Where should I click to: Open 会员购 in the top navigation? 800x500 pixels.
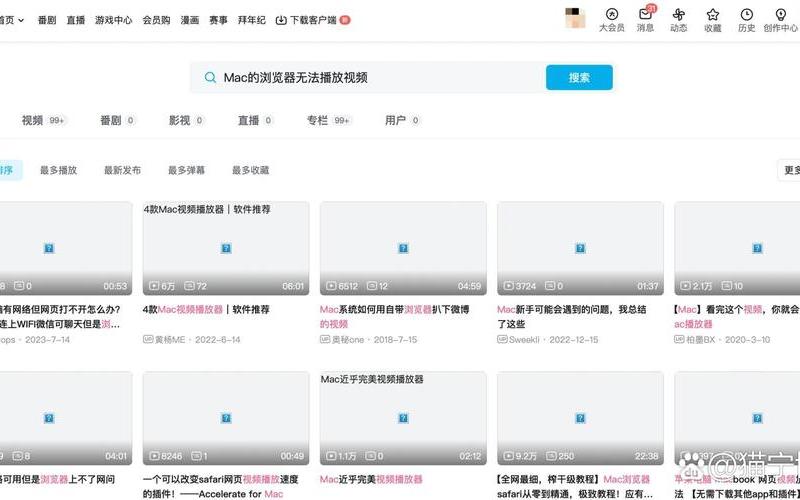point(156,20)
